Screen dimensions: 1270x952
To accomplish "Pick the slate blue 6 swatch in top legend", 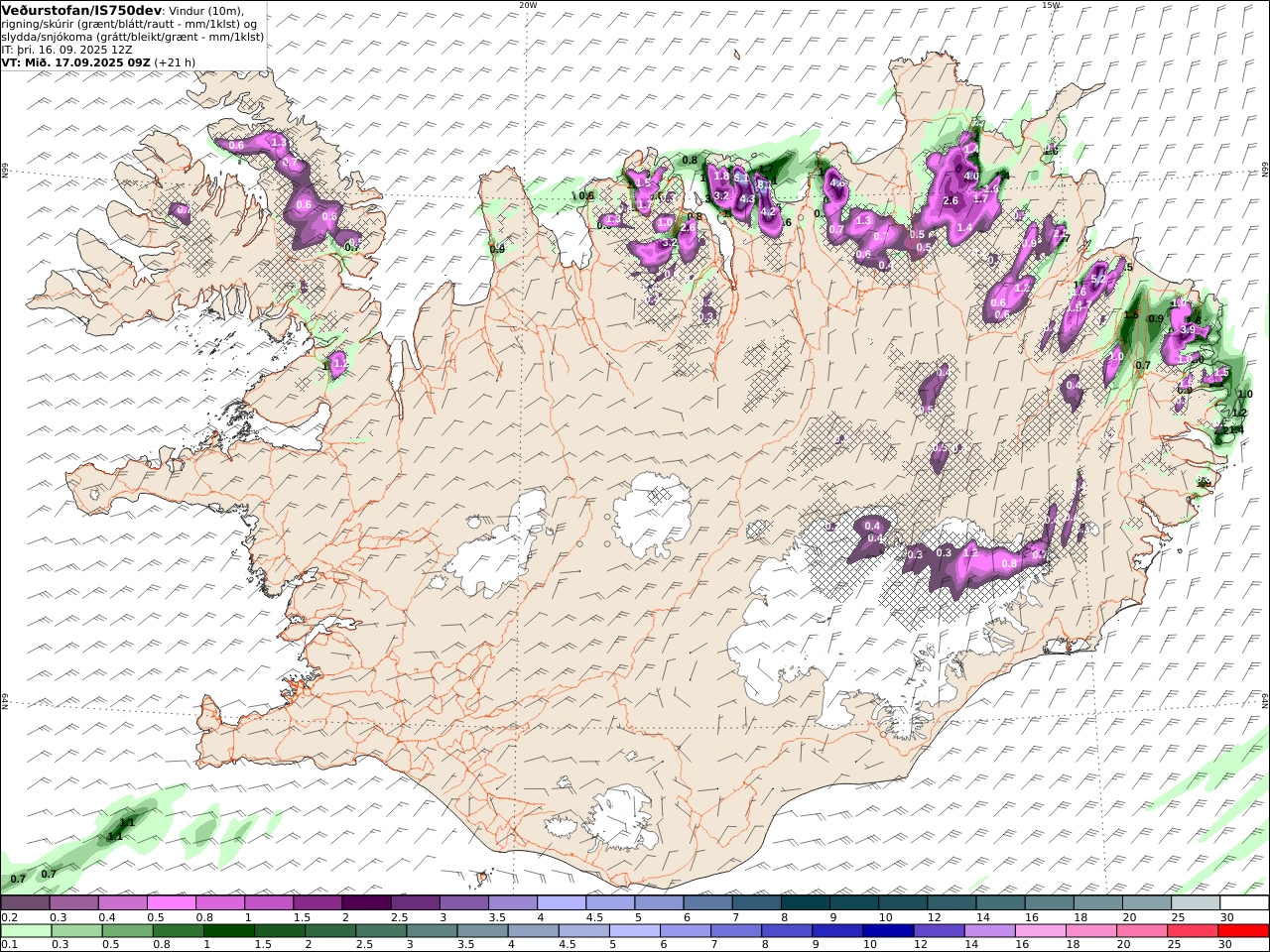I will click(x=706, y=903).
